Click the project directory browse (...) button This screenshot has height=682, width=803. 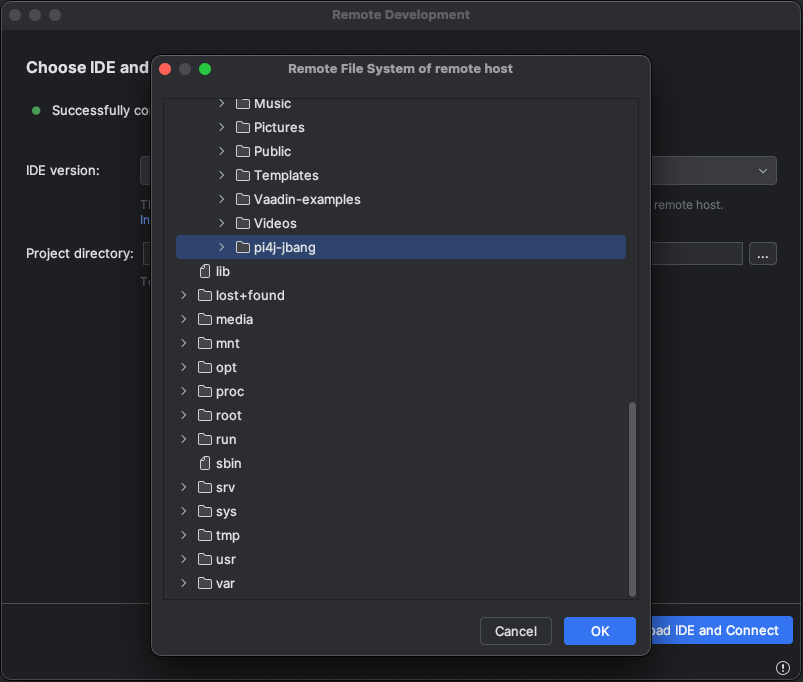(762, 254)
